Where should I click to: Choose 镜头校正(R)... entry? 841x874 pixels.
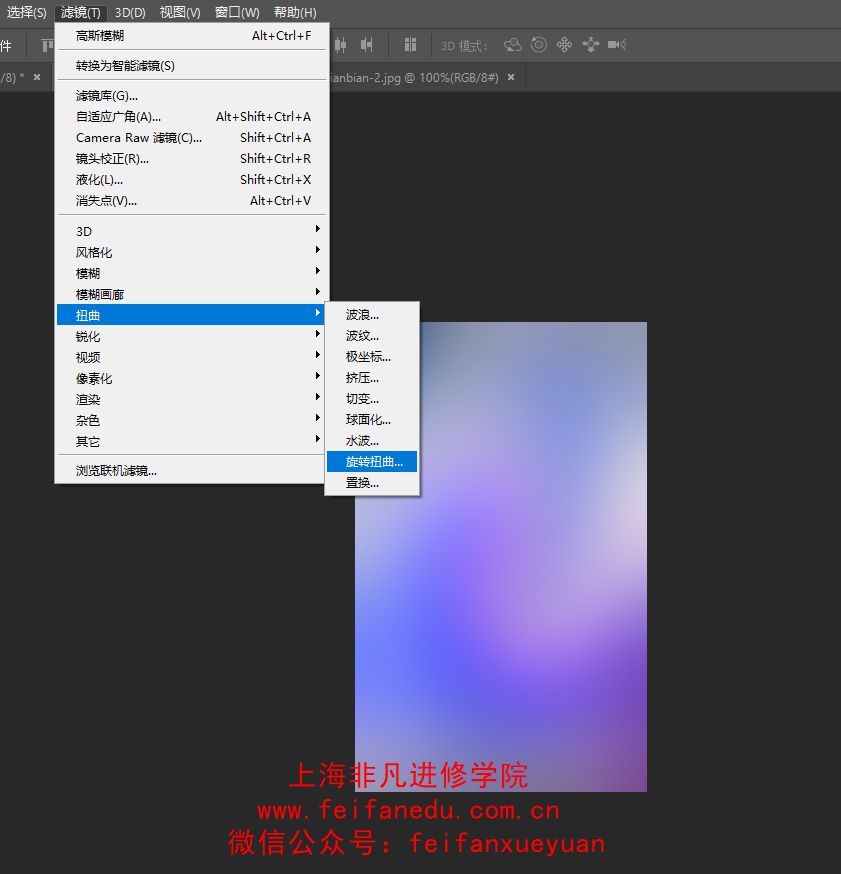pyautogui.click(x=192, y=159)
